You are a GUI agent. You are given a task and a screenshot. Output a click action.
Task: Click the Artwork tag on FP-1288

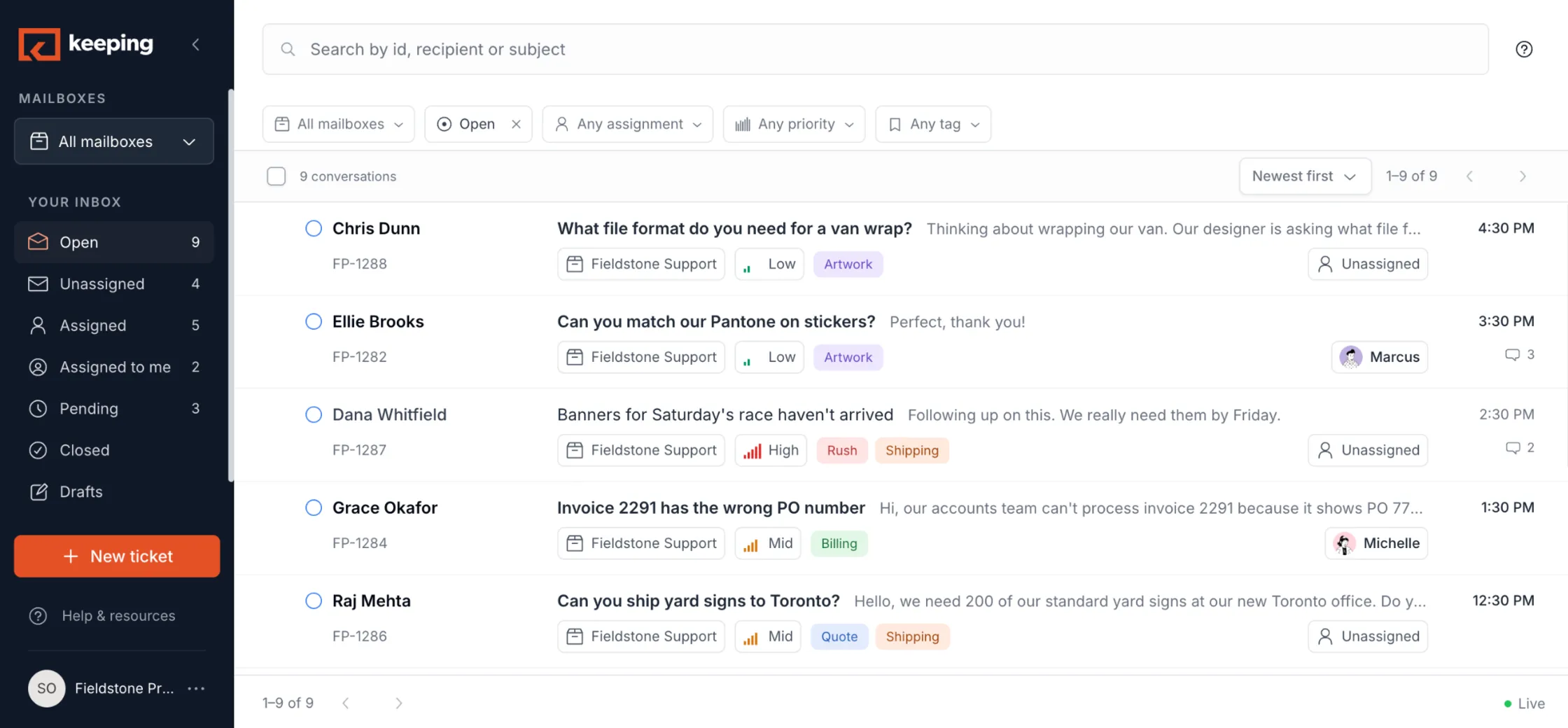tap(848, 264)
